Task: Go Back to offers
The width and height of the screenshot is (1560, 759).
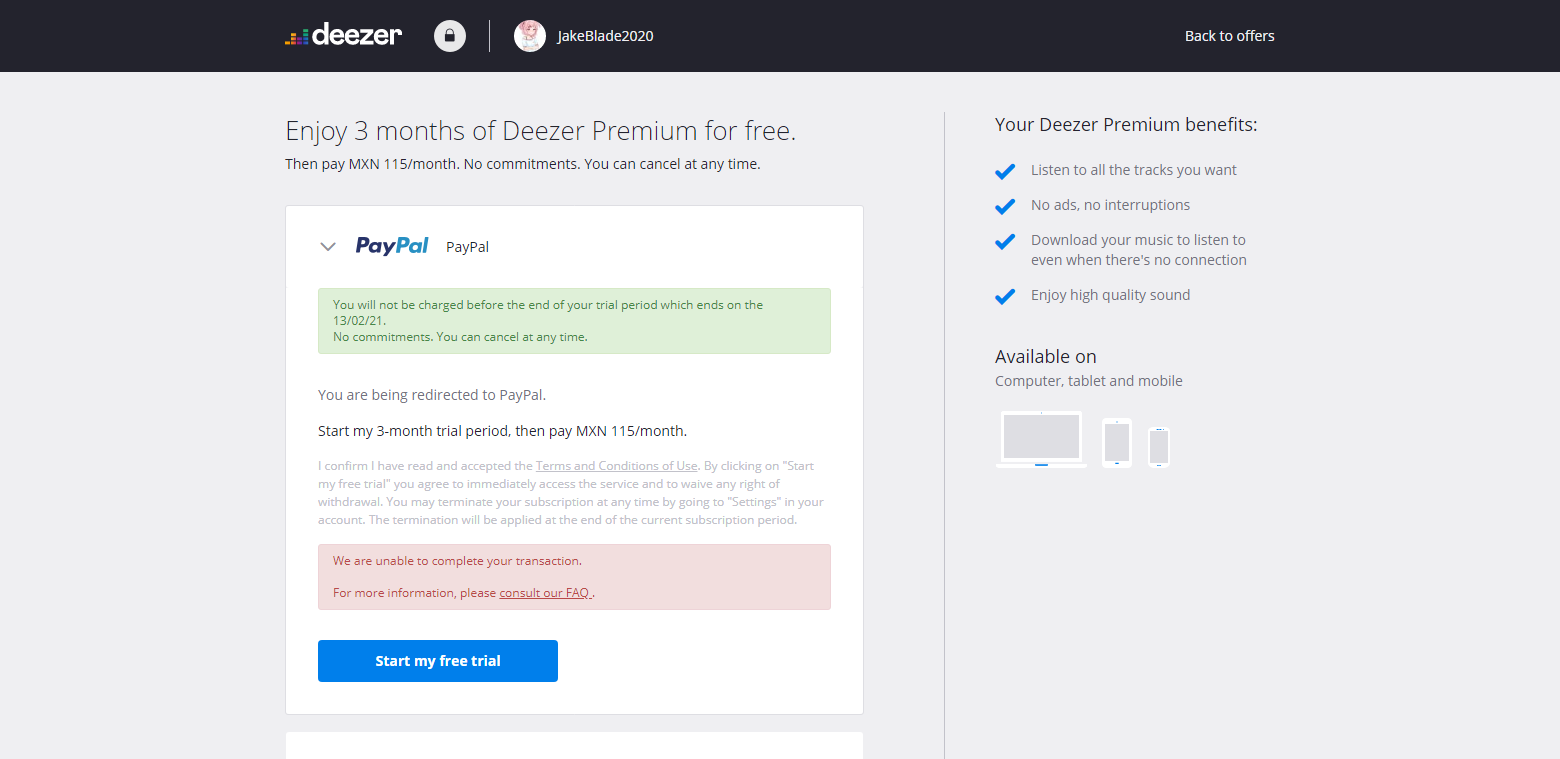Action: [1229, 36]
